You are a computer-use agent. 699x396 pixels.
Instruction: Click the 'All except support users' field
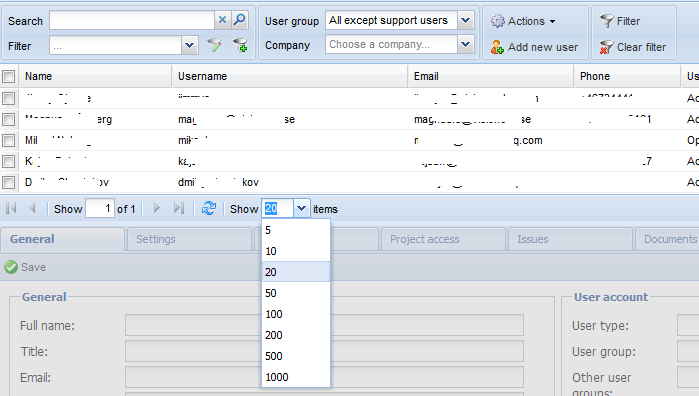[391, 20]
